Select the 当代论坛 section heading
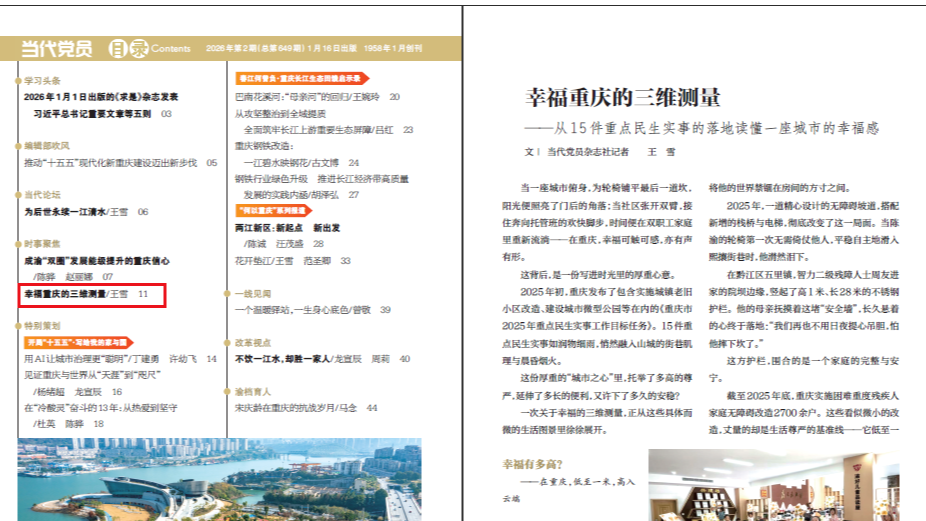Viewport: 926px width, 521px height. 42,194
